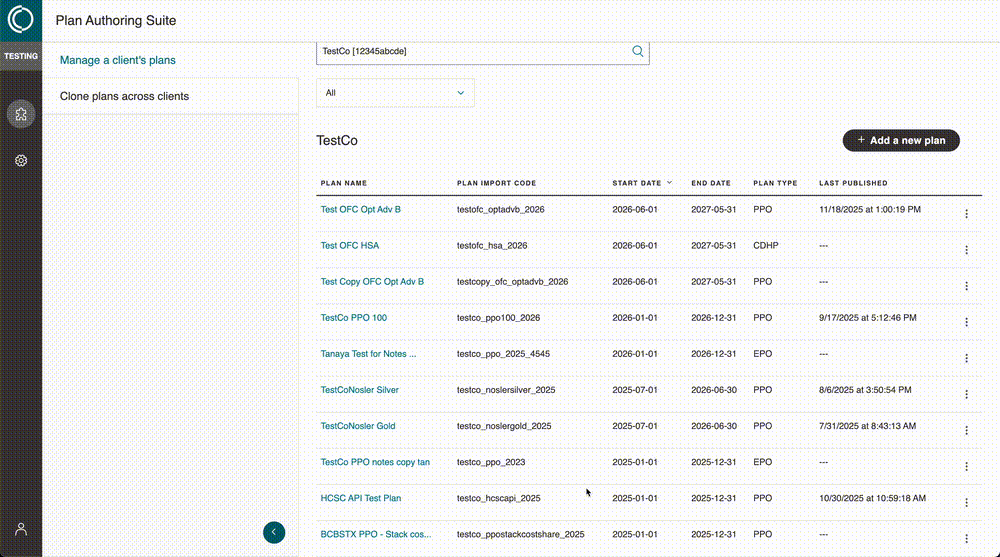This screenshot has height=557, width=1000.
Task: Click the Plan Import Code column header
Action: [496, 183]
